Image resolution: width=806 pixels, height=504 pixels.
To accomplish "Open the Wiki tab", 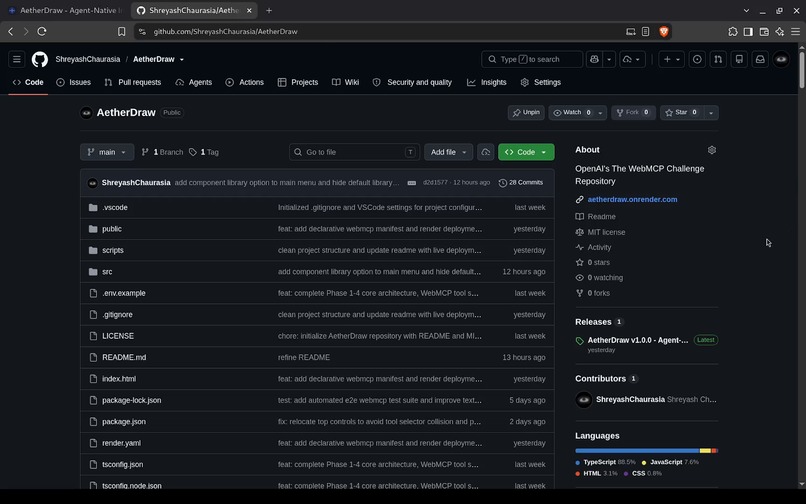I will tap(345, 82).
